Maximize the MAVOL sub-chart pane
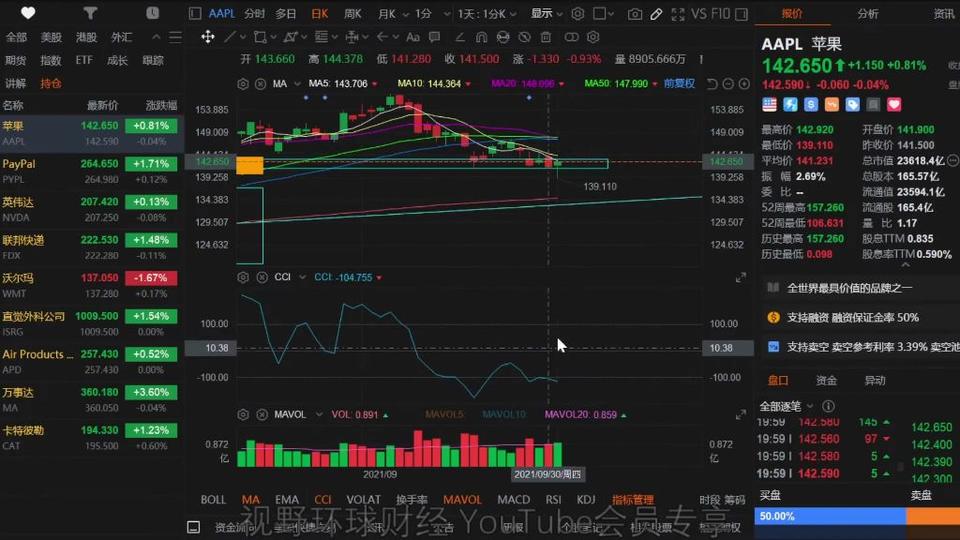 [x=741, y=414]
